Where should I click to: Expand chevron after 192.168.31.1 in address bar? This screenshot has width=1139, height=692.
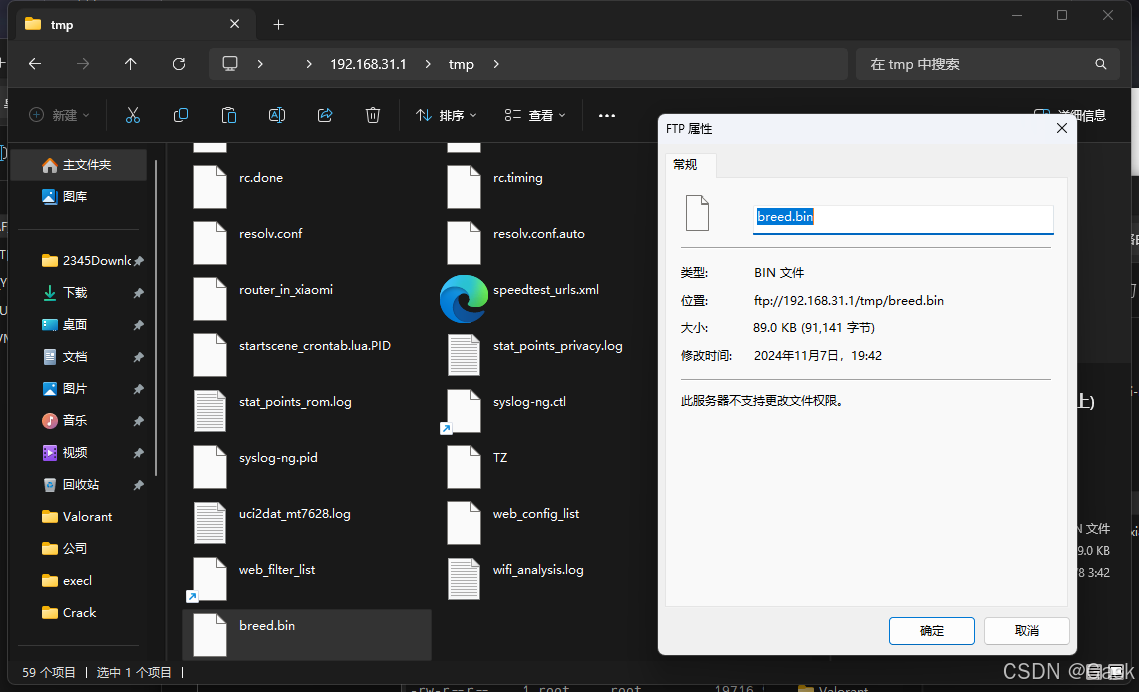(428, 64)
